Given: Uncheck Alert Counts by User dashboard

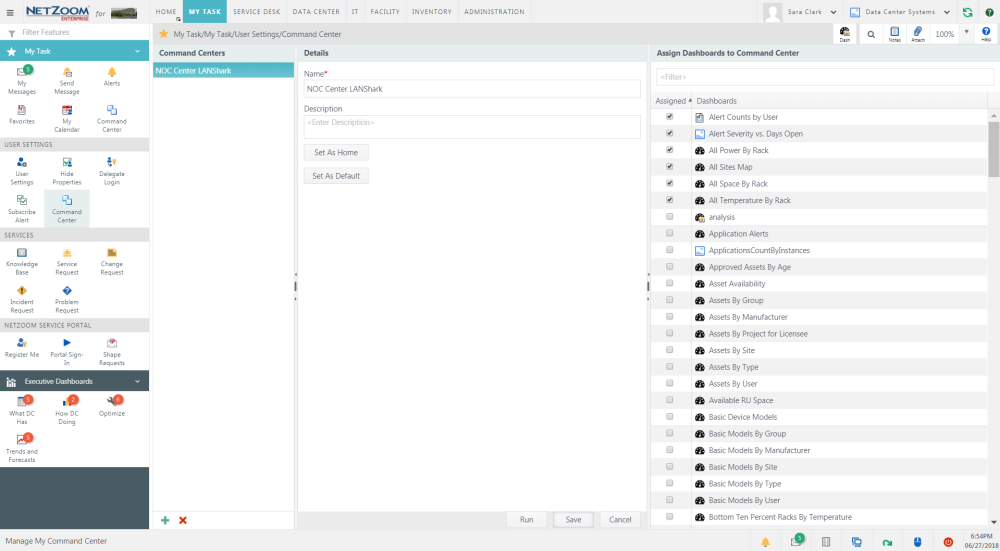Looking at the screenshot, I should 669,117.
